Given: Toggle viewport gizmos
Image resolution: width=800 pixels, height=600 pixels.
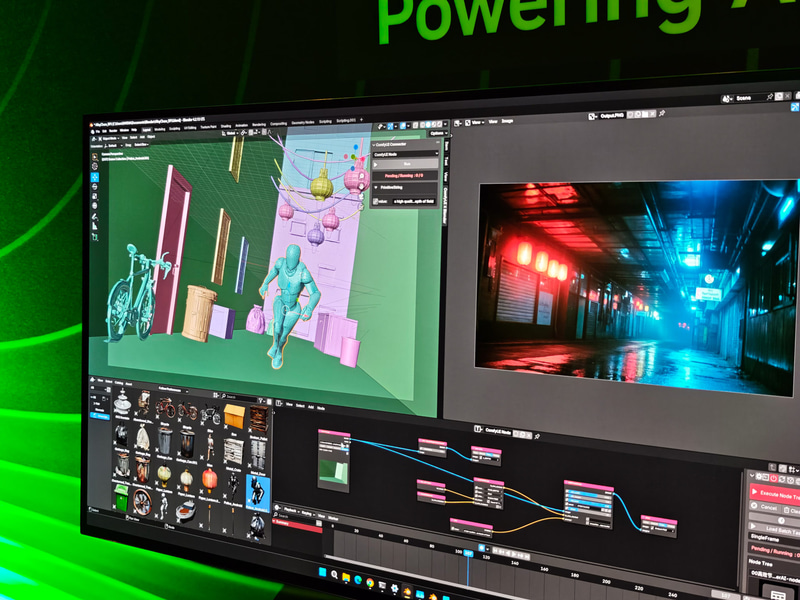Looking at the screenshot, I should pyautogui.click(x=390, y=126).
